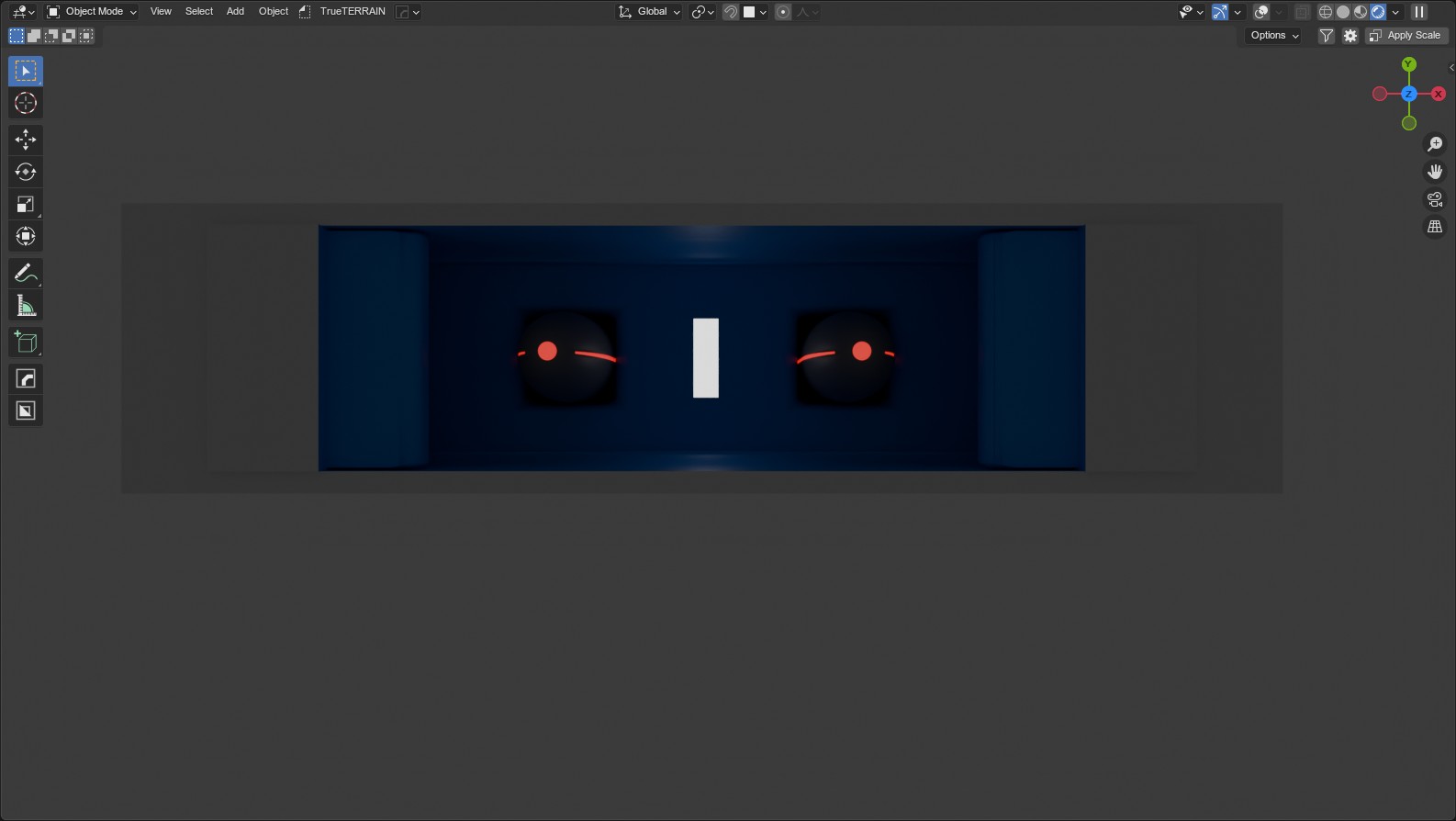Click the curved-arc tool in the left toolbar

click(26, 378)
